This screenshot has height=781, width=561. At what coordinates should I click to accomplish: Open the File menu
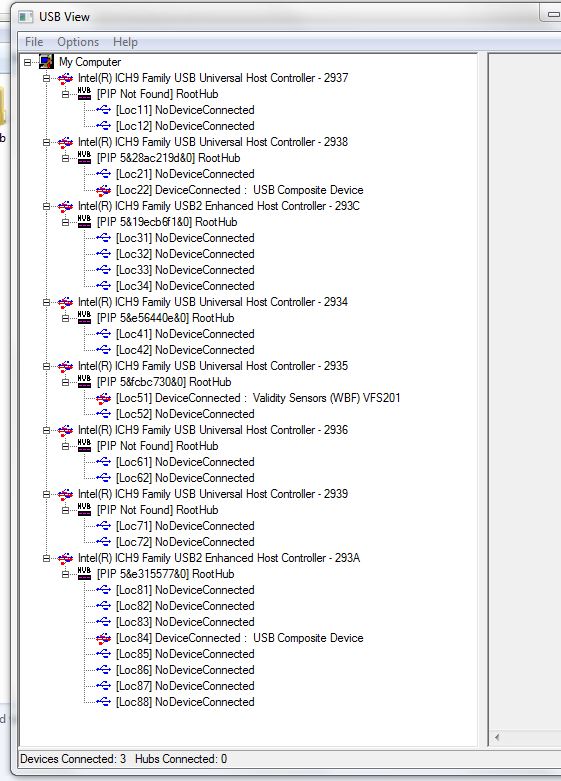click(34, 42)
